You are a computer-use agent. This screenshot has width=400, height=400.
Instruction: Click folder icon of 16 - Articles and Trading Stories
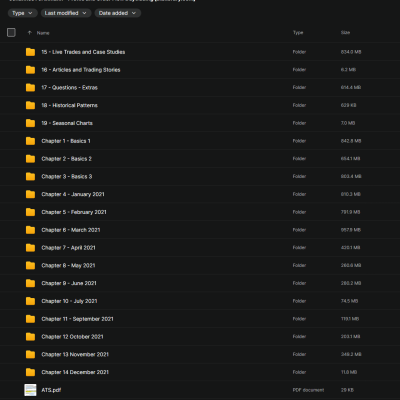click(x=30, y=70)
